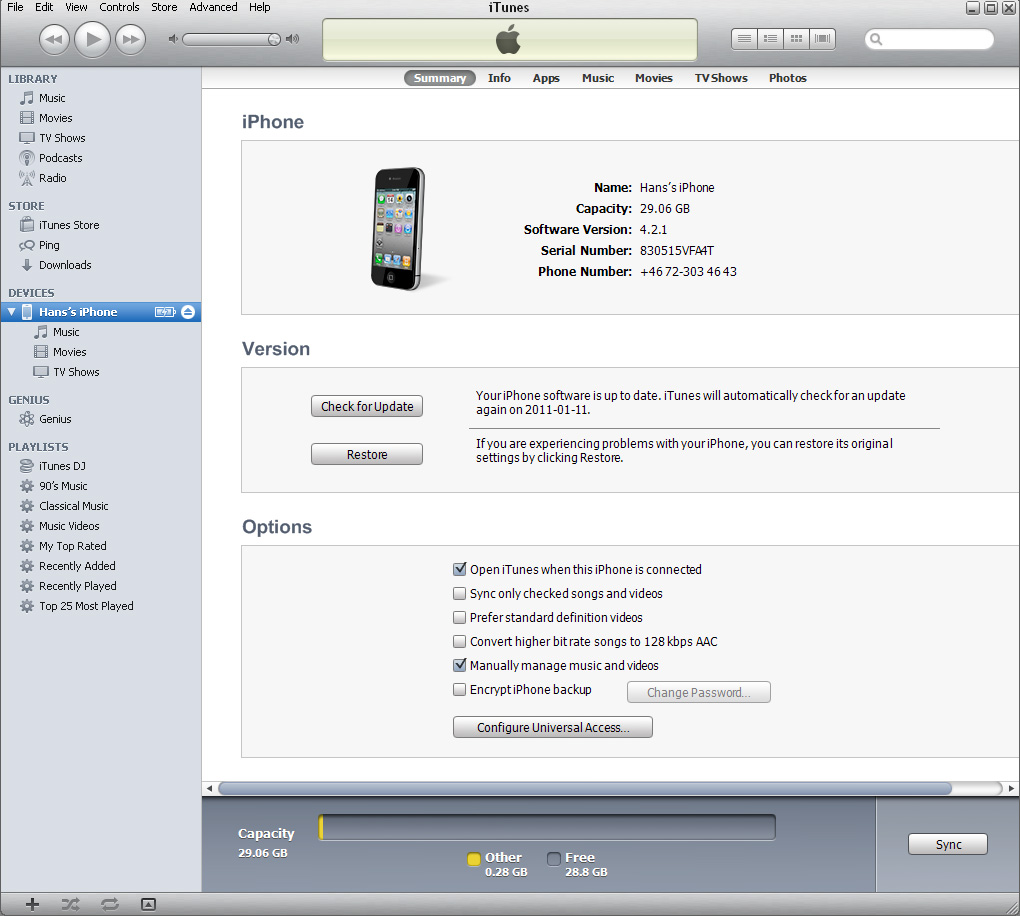Click the iTunes search field
The image size is (1020, 916).
(929, 39)
